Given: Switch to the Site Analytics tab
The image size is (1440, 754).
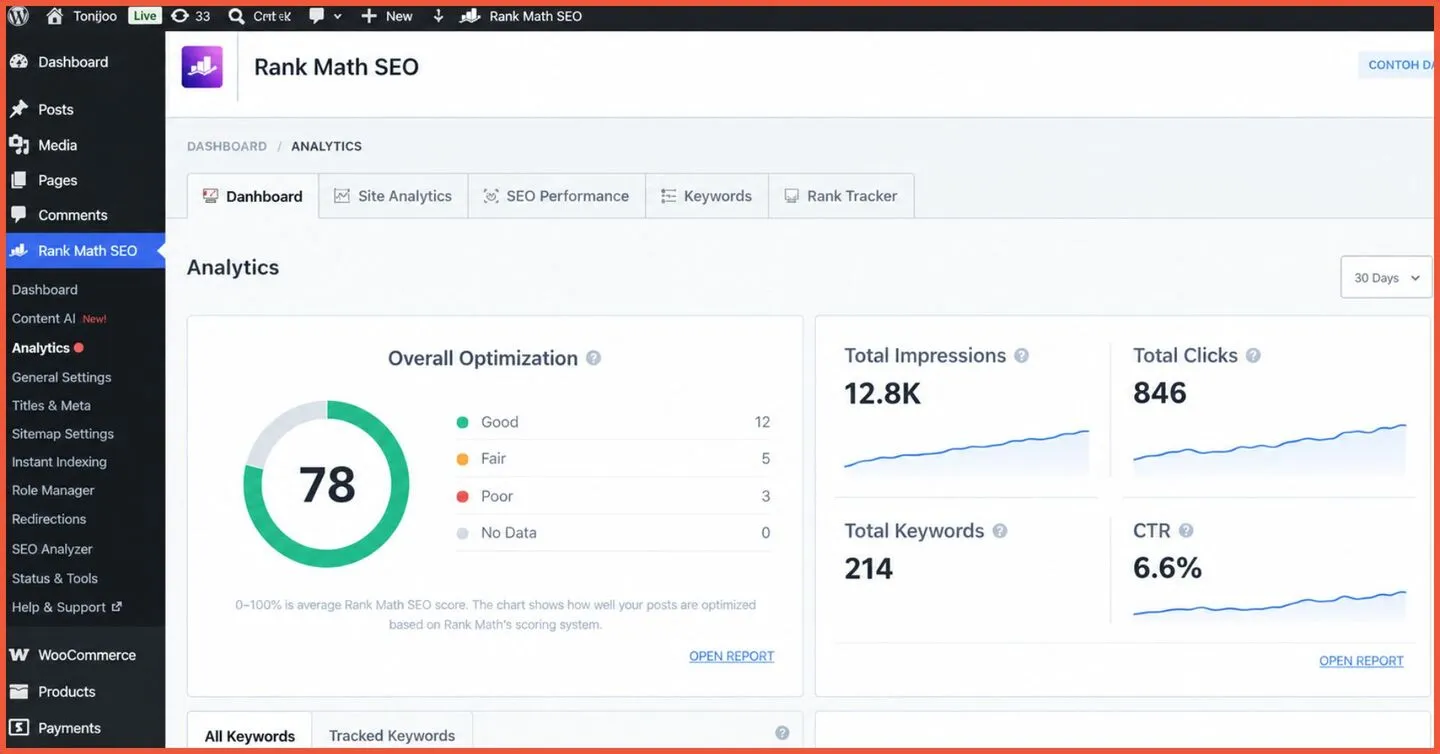Looking at the screenshot, I should 393,196.
